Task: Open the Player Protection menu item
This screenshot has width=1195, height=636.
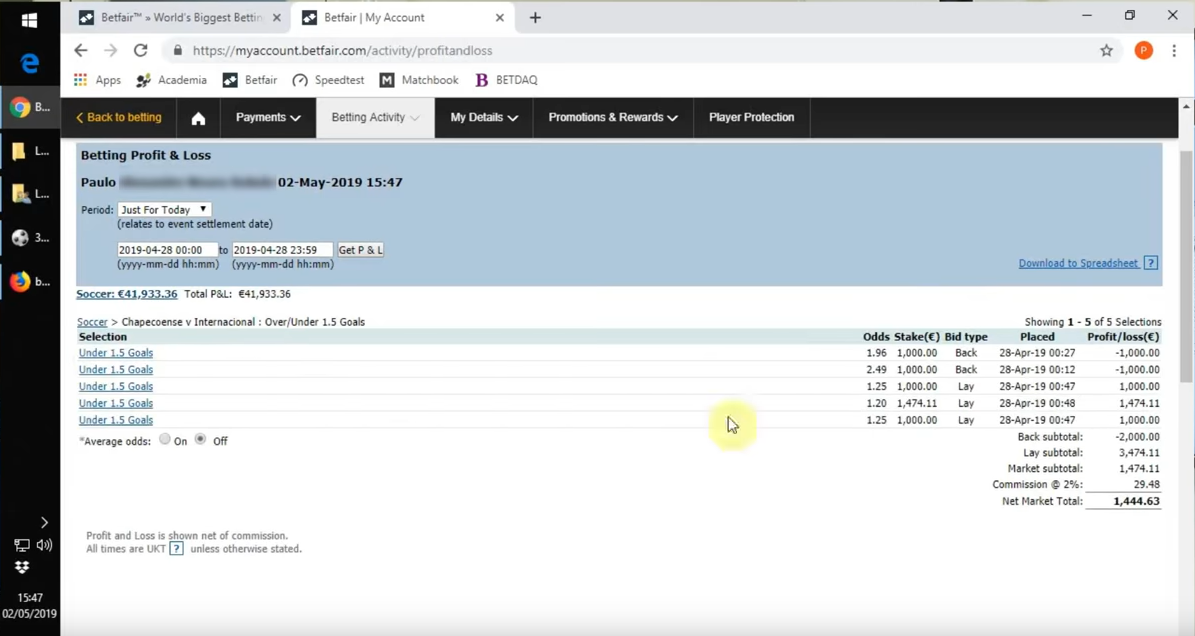Action: (751, 117)
